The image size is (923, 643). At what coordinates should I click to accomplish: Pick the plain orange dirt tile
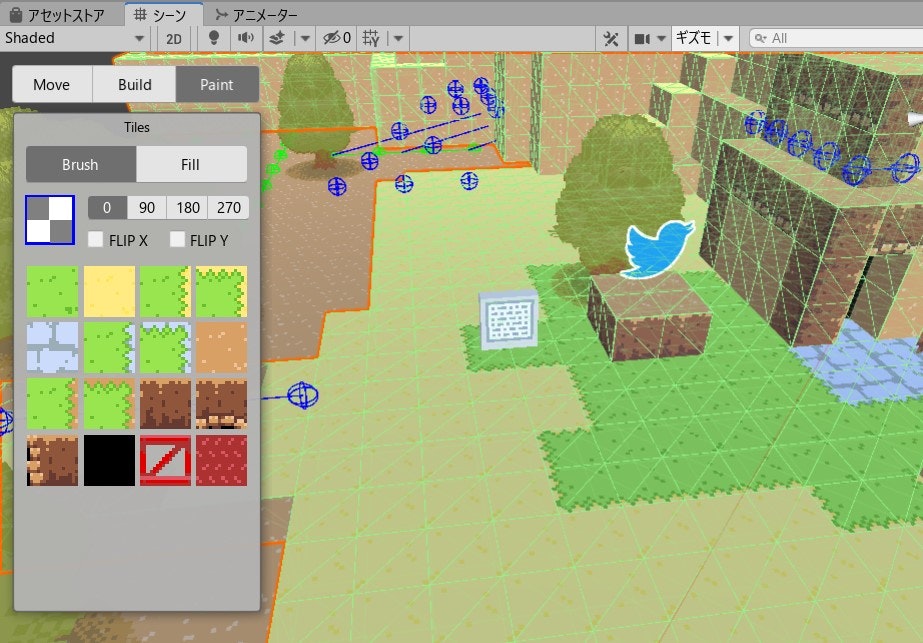click(221, 347)
